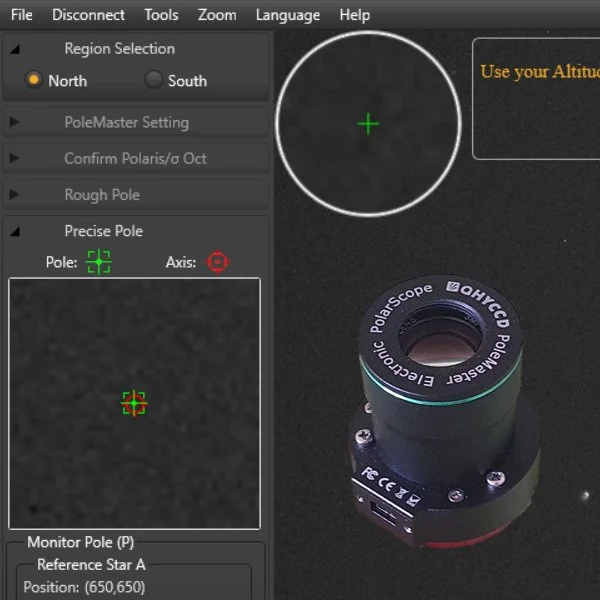
Task: Click the Precise Pole header text
Action: pos(104,231)
